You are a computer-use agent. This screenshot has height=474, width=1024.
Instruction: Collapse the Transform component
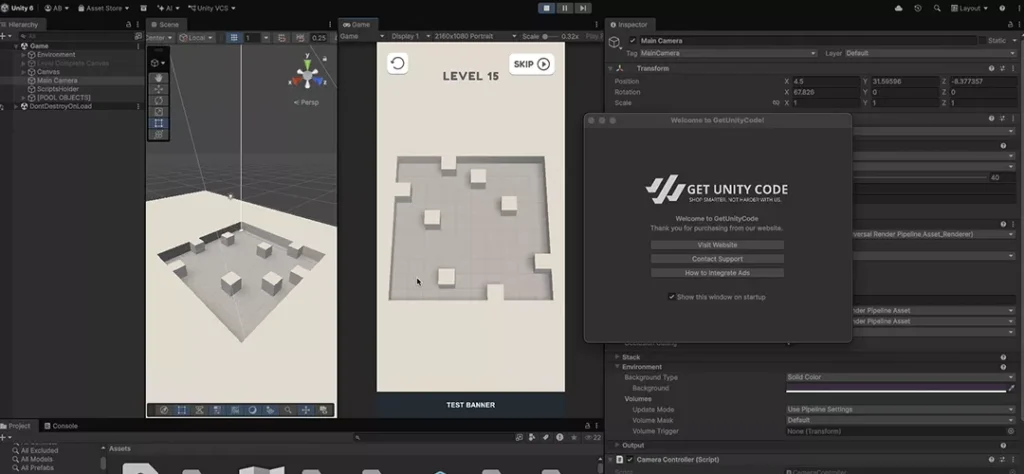pos(610,68)
